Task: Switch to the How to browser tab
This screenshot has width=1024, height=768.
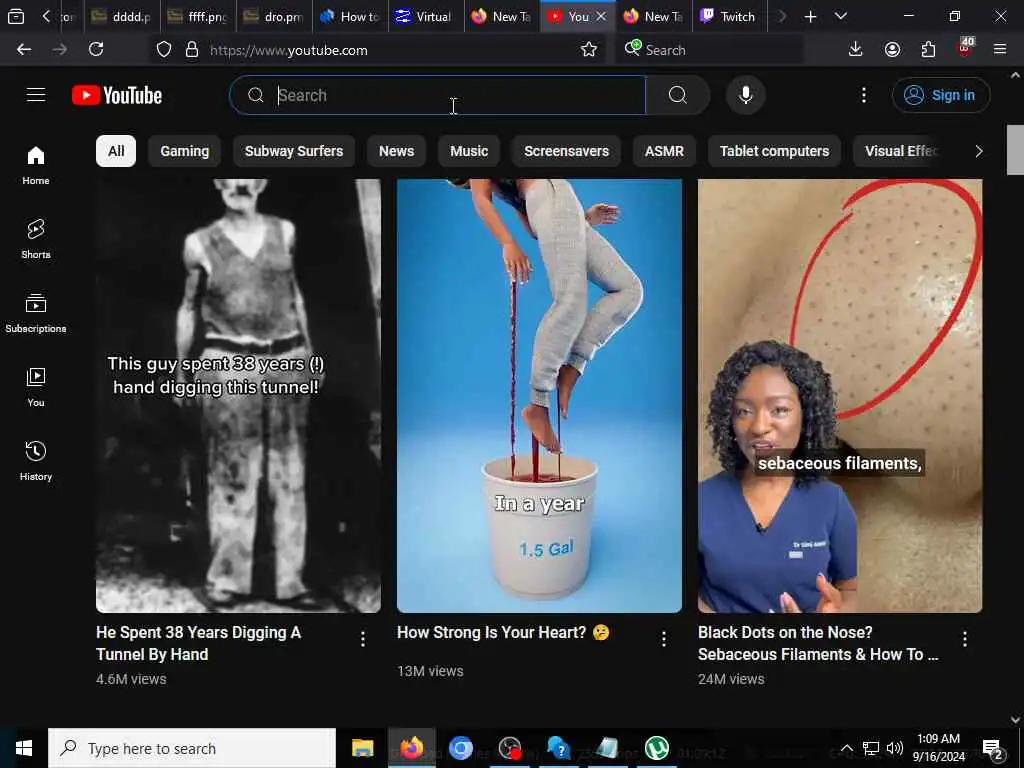Action: click(349, 17)
